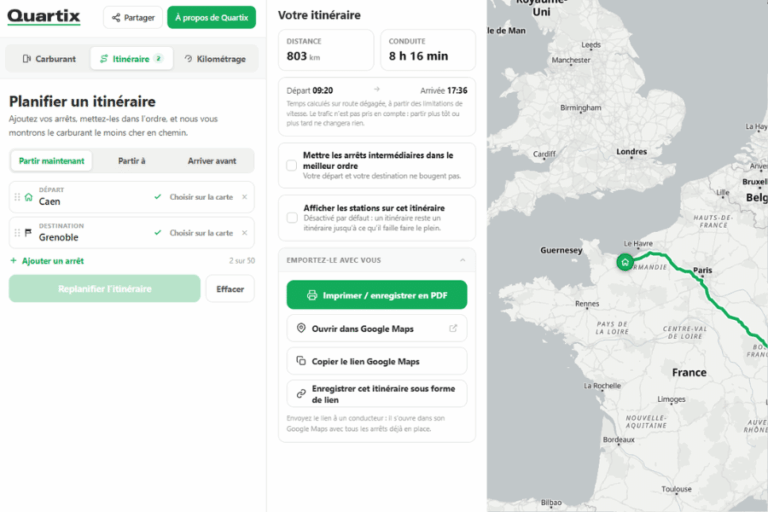The width and height of the screenshot is (768, 512).
Task: Click the drag handle for Grenoble stop
Action: coord(17,233)
